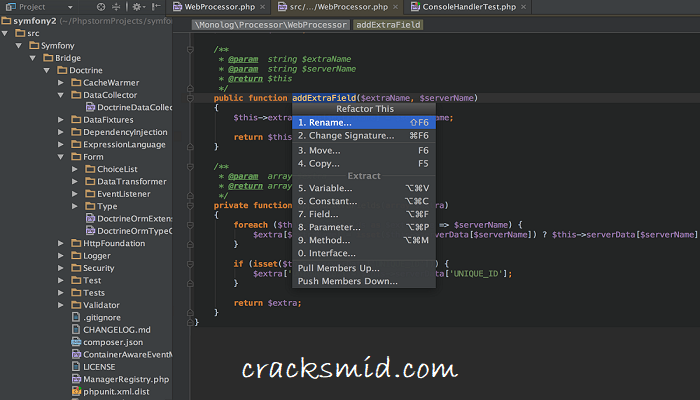Image resolution: width=700 pixels, height=400 pixels.
Task: Click the Tests folder icon
Action: [x=76, y=293]
